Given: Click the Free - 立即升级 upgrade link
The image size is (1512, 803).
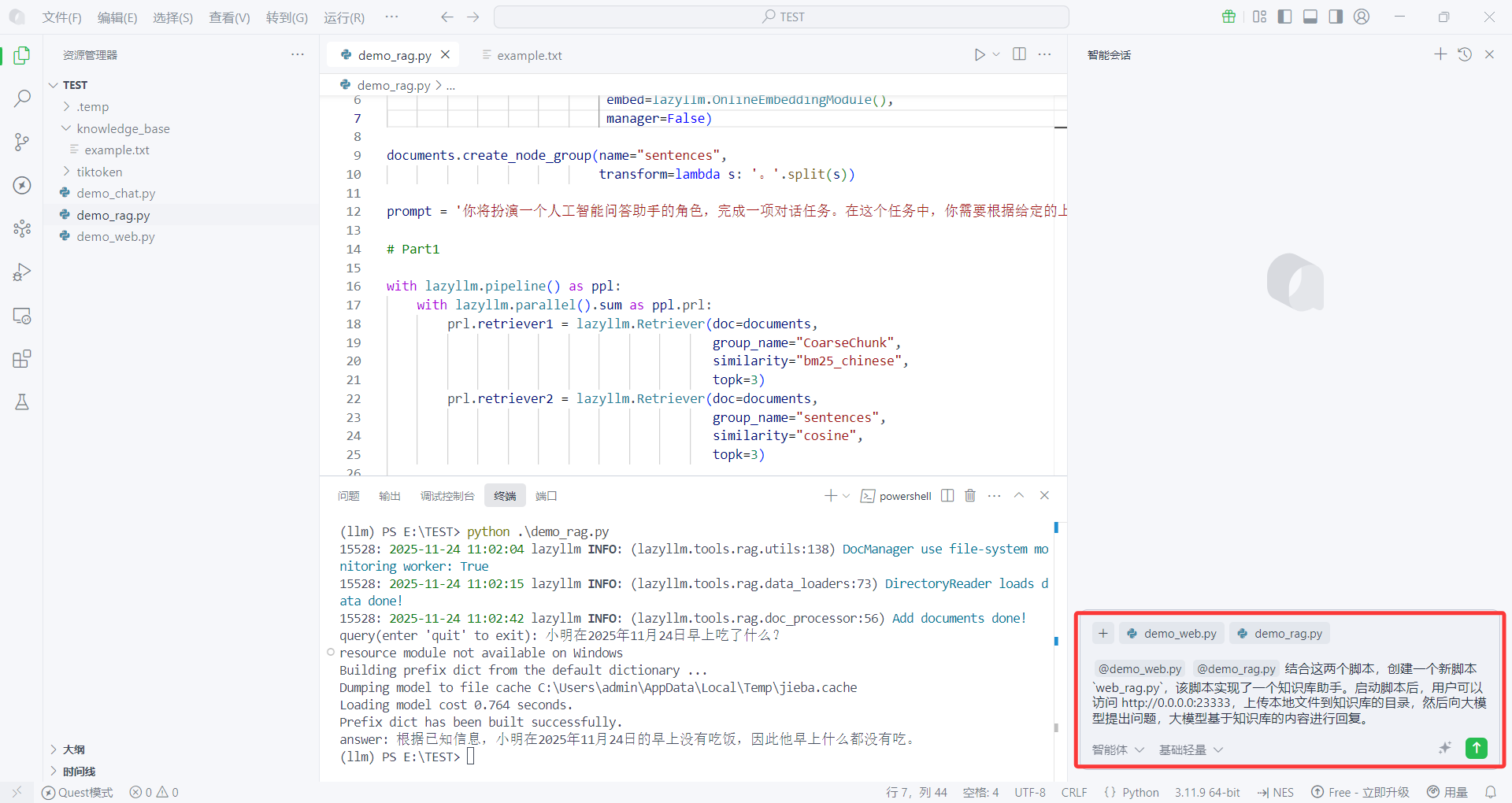Looking at the screenshot, I should [x=1360, y=792].
